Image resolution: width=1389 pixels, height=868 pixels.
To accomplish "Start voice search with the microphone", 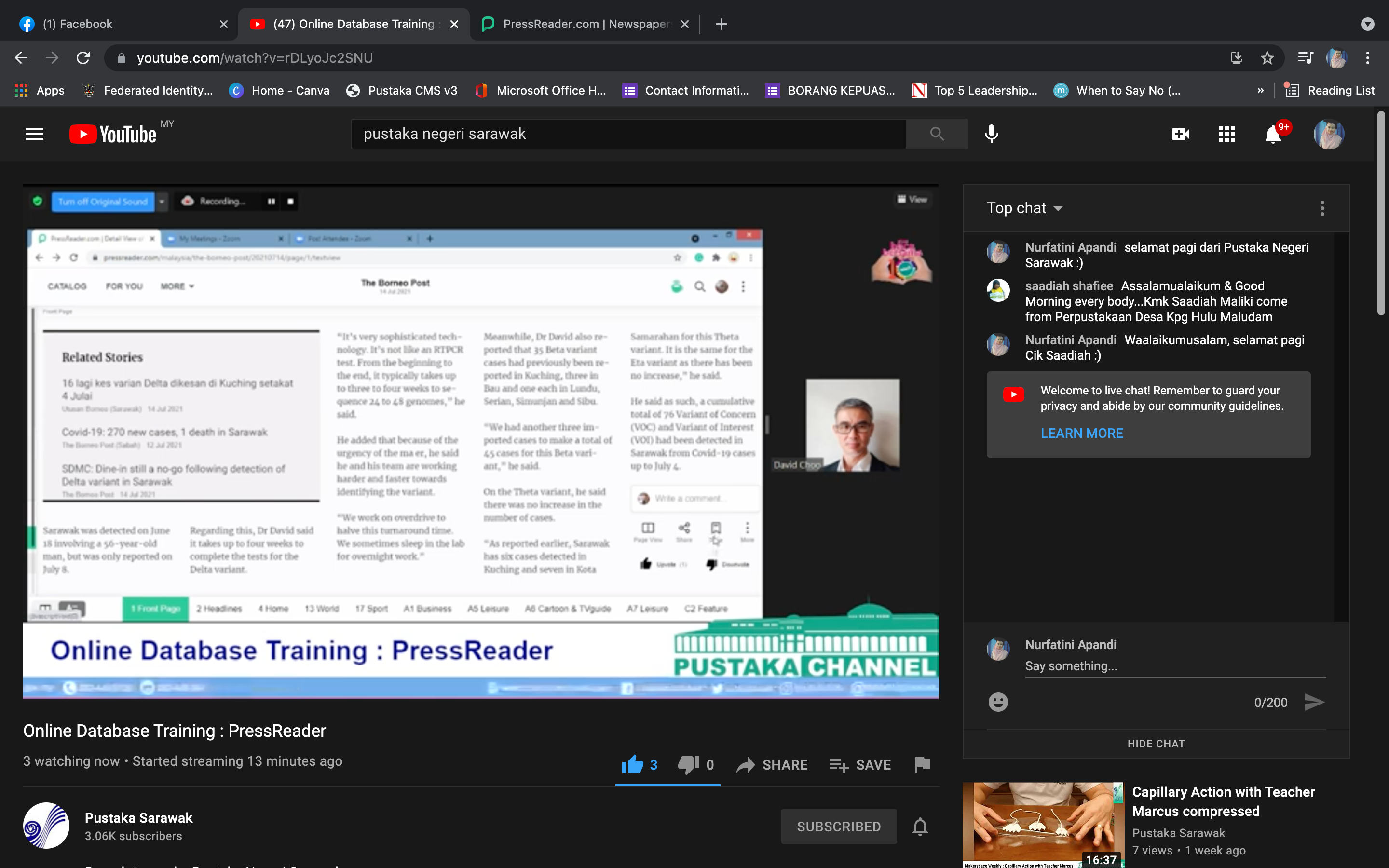I will tap(991, 134).
